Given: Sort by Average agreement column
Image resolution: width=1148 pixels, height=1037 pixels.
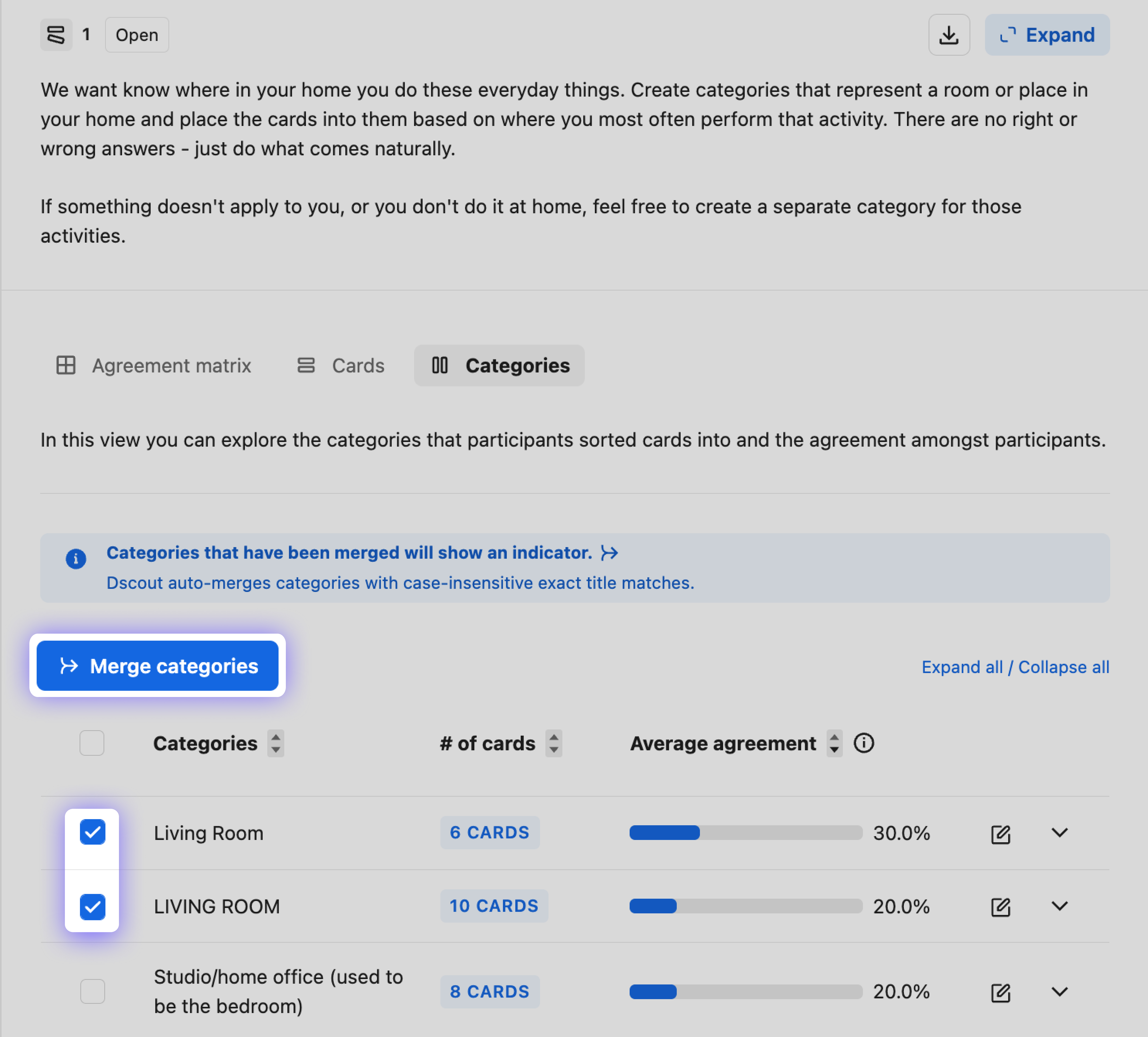Looking at the screenshot, I should [834, 743].
